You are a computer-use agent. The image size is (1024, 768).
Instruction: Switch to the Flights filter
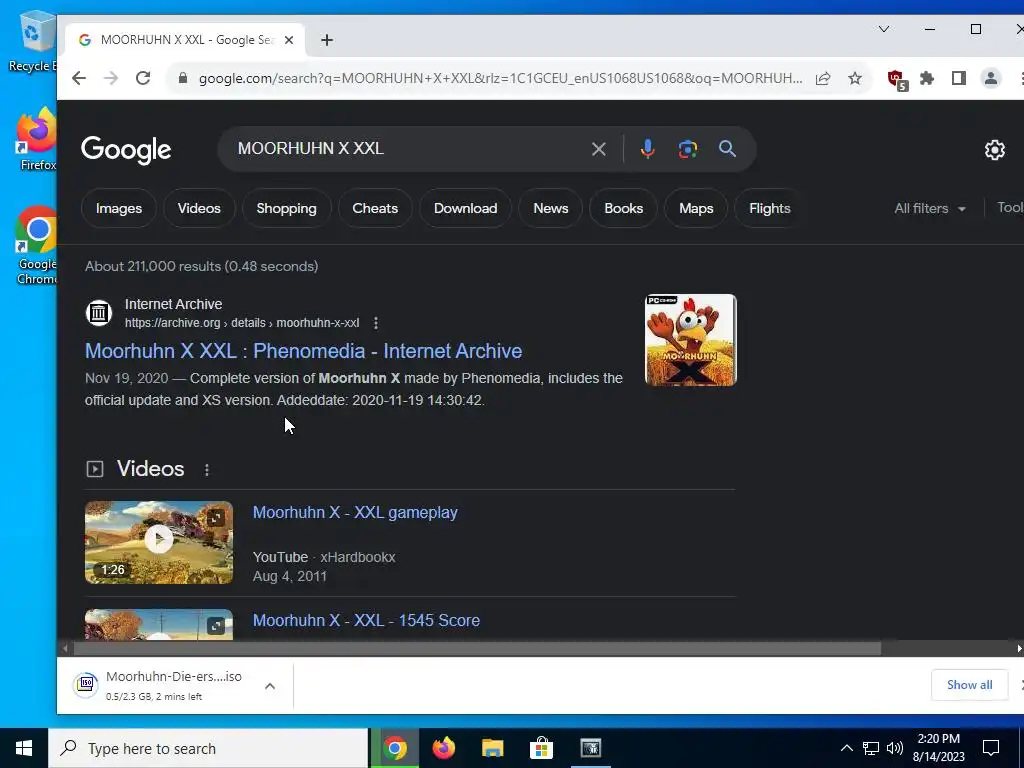770,208
